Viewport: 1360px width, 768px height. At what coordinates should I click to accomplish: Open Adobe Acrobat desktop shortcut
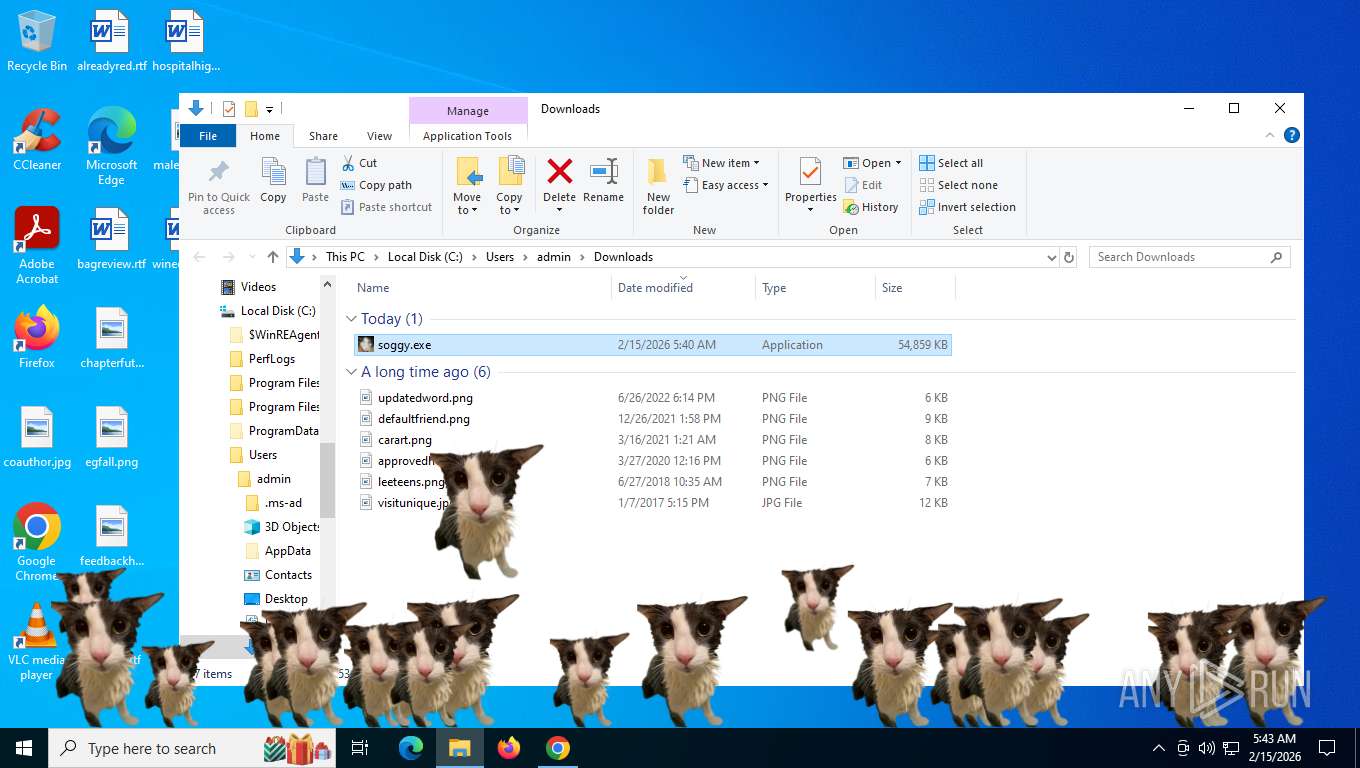tap(37, 245)
